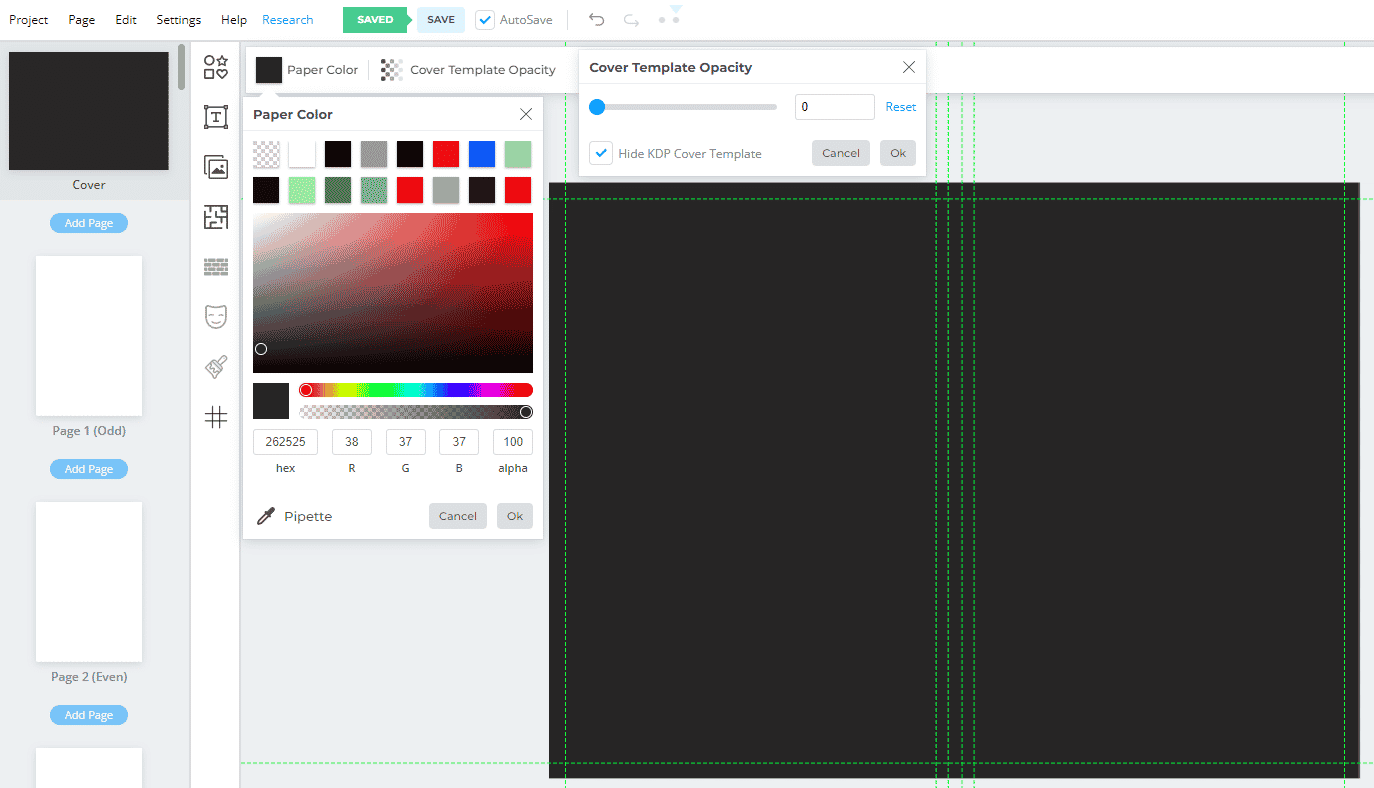This screenshot has height=788, width=1374.
Task: Open the images tool in sidebar
Action: coord(216,167)
